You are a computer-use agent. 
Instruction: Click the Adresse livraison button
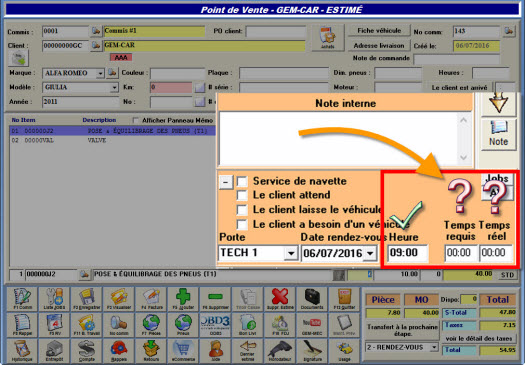click(x=379, y=46)
